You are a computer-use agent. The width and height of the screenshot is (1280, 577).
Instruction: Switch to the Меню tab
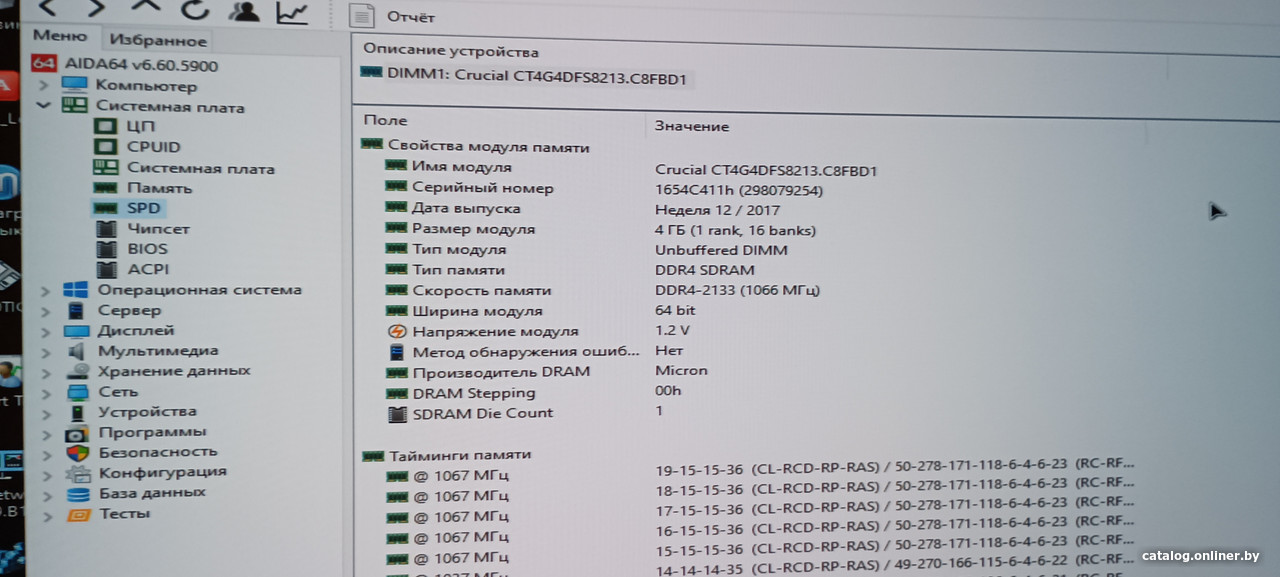pyautogui.click(x=60, y=36)
